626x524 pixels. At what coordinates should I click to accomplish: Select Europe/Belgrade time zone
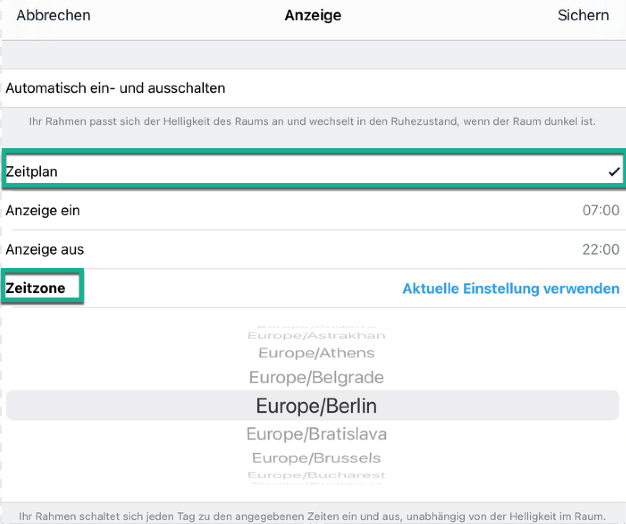316,378
